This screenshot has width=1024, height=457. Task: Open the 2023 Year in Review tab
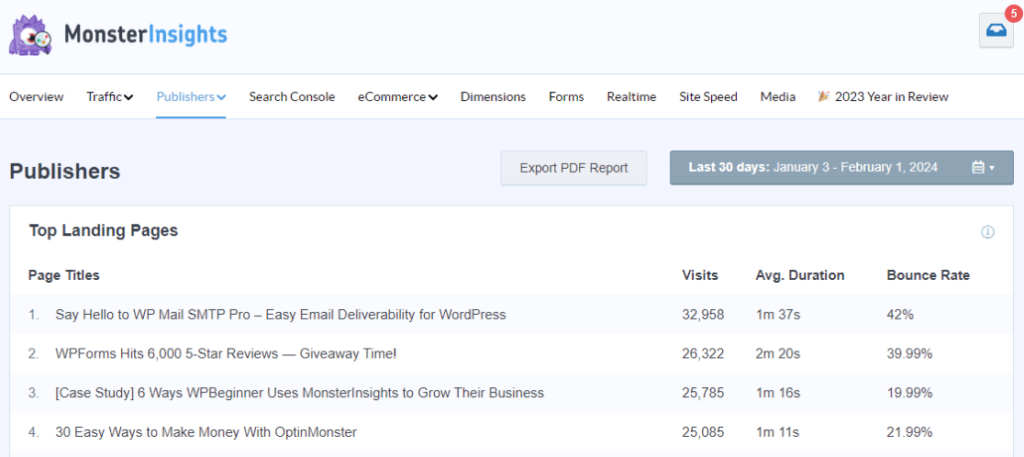pyautogui.click(x=883, y=97)
